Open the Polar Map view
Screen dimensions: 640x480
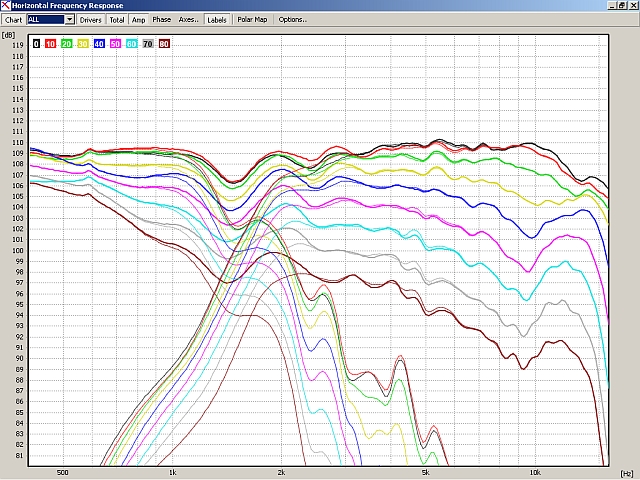(x=252, y=20)
